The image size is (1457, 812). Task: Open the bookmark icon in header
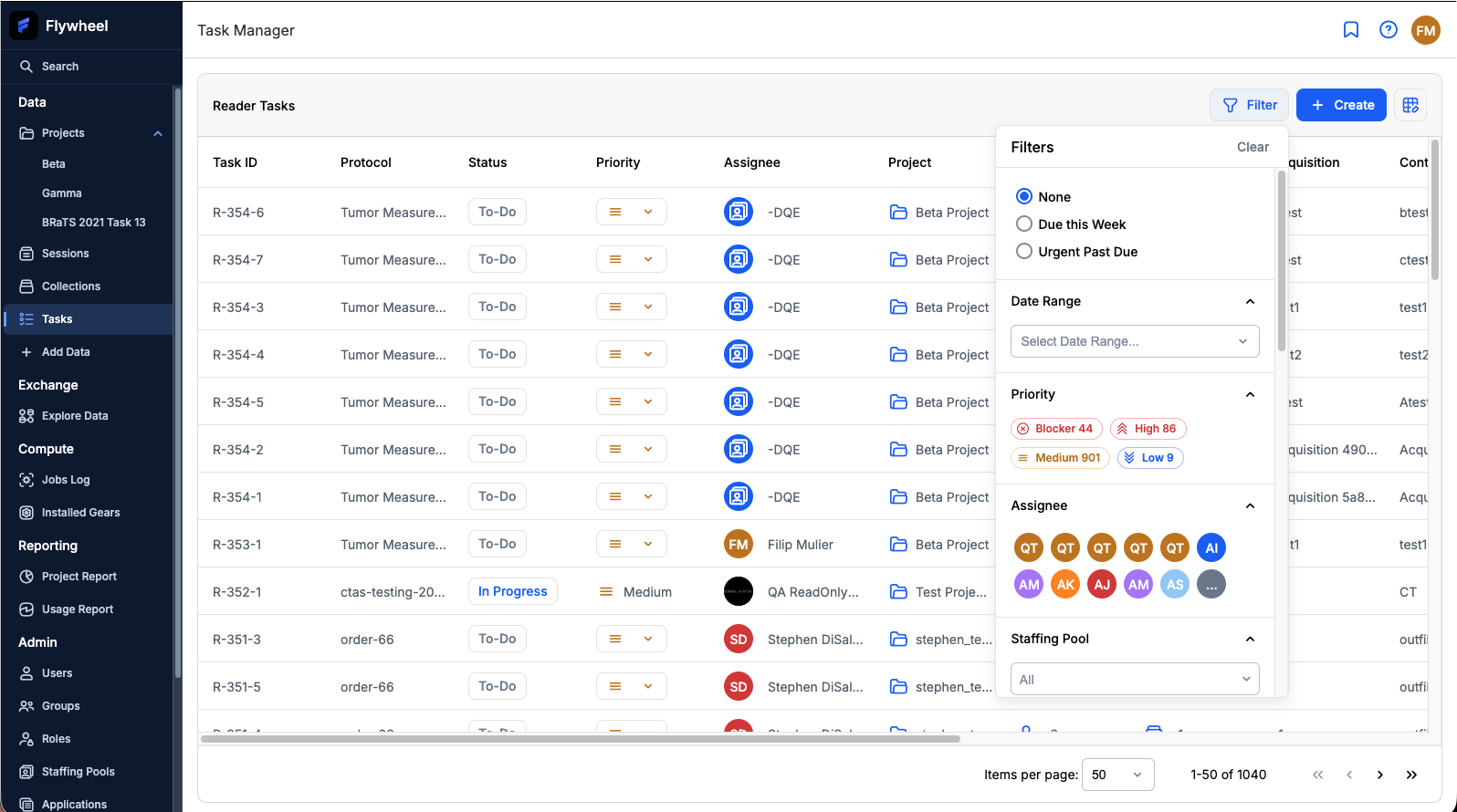coord(1351,30)
